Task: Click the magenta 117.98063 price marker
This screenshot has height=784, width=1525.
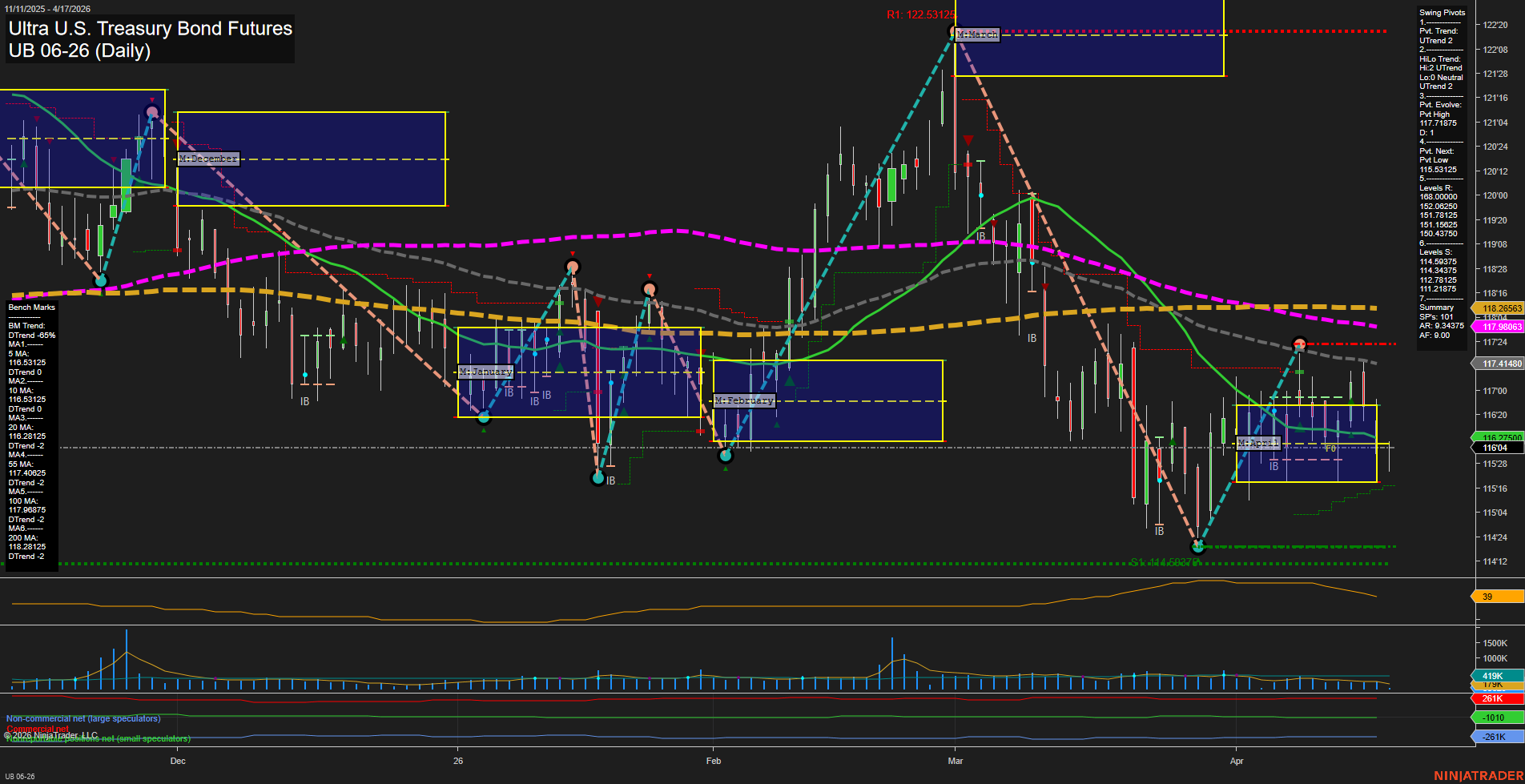Action: [x=1501, y=327]
